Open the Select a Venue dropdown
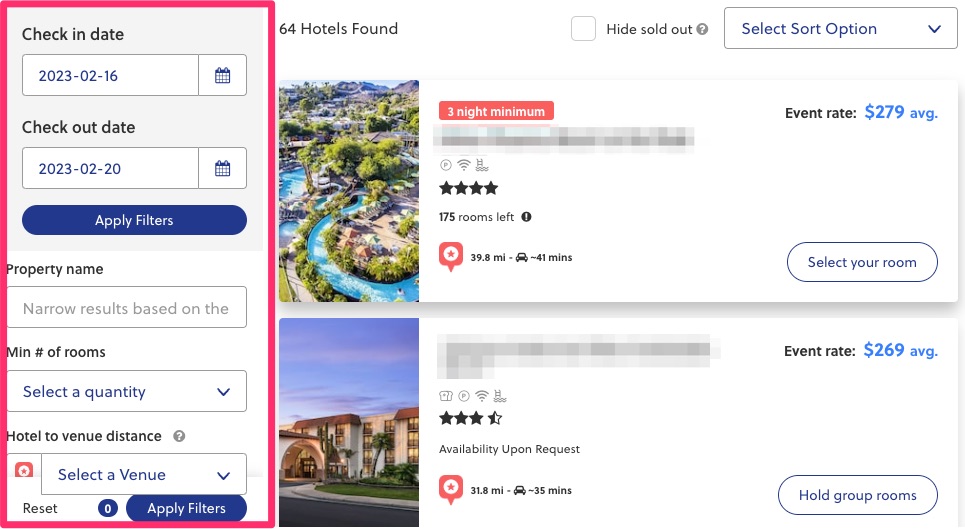This screenshot has height=529, width=965. pos(143,474)
